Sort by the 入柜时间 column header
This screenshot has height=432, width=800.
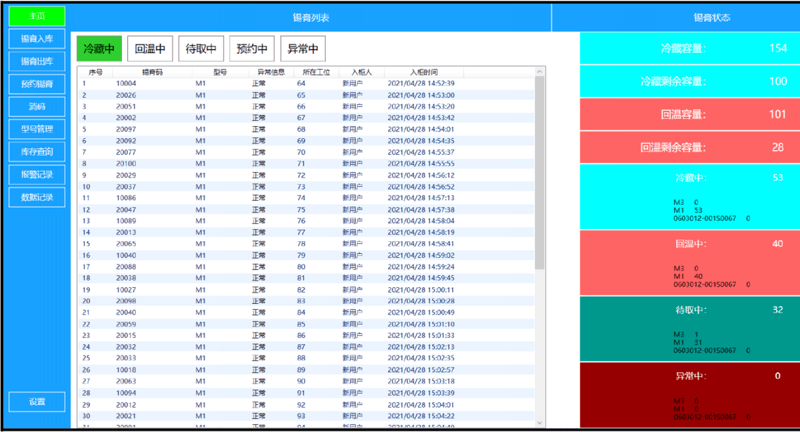coord(424,72)
